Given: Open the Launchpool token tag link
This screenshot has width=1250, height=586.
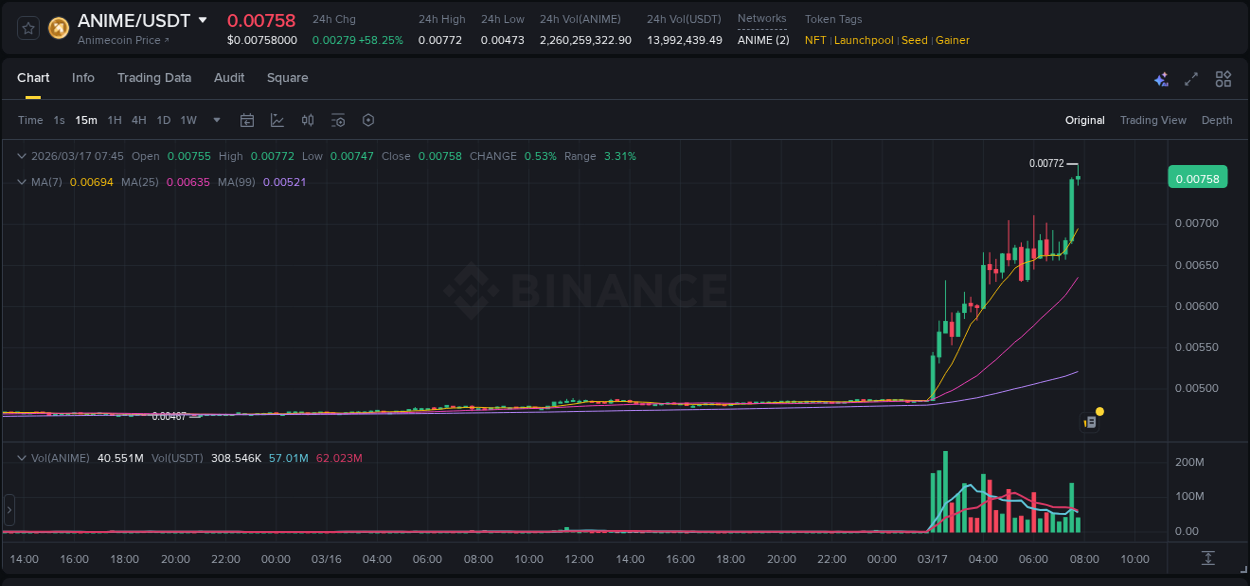Looking at the screenshot, I should pos(864,40).
